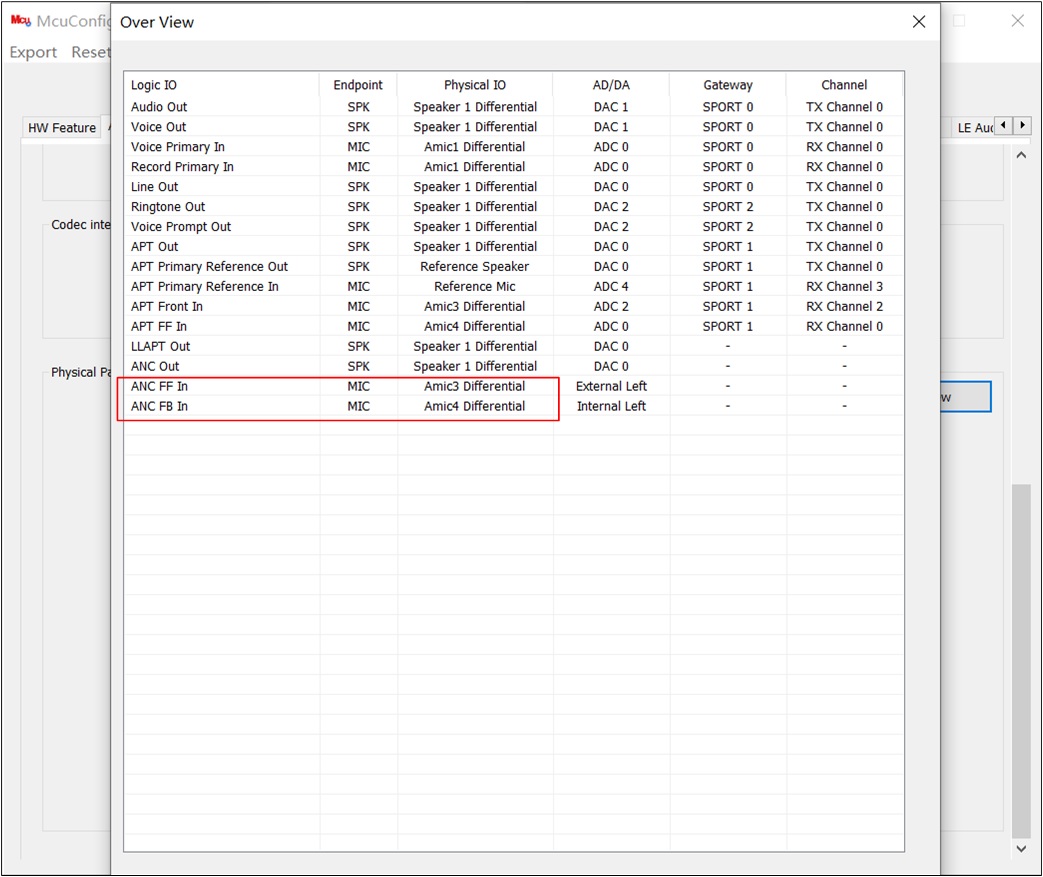Close the Over View dialog
Image resolution: width=1043 pixels, height=877 pixels.
(918, 22)
